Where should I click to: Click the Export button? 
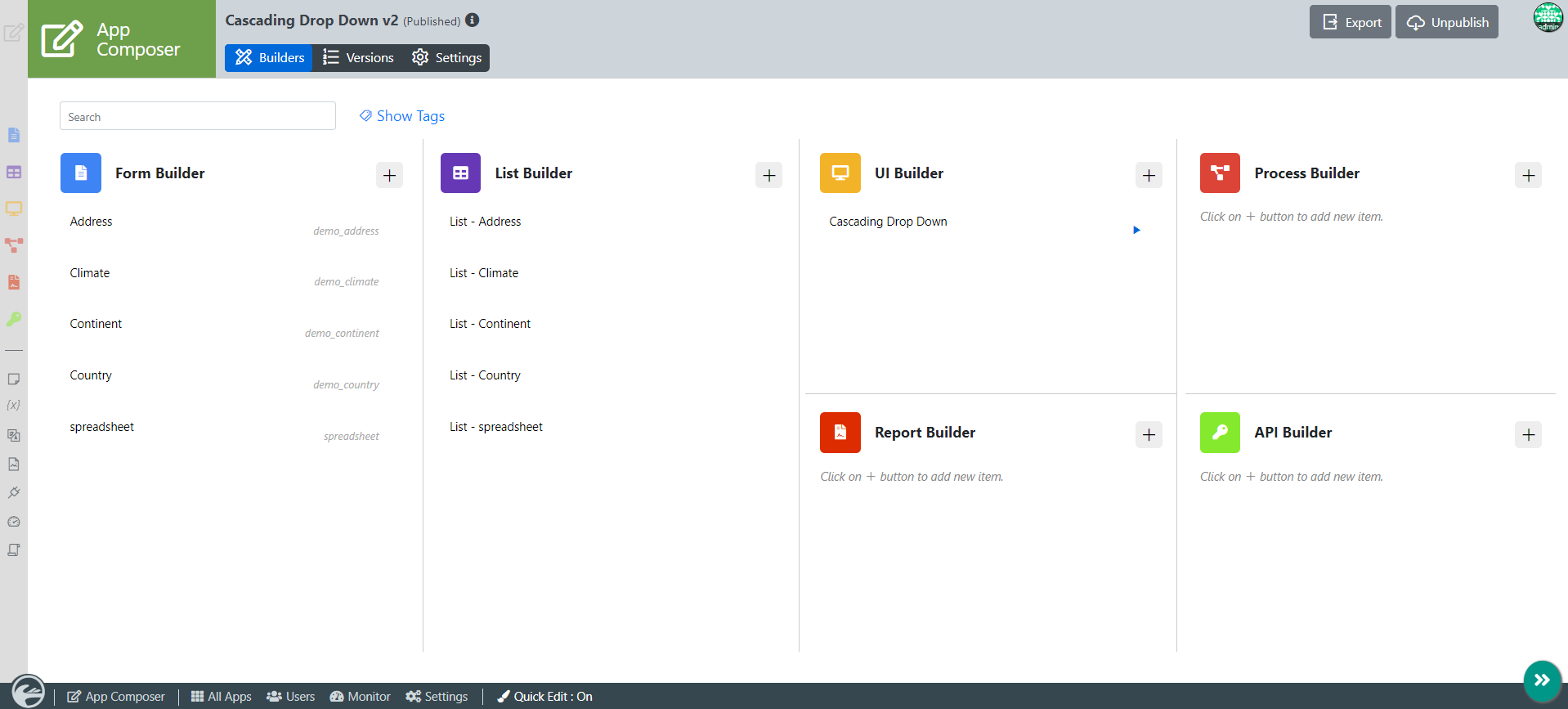(x=1351, y=22)
